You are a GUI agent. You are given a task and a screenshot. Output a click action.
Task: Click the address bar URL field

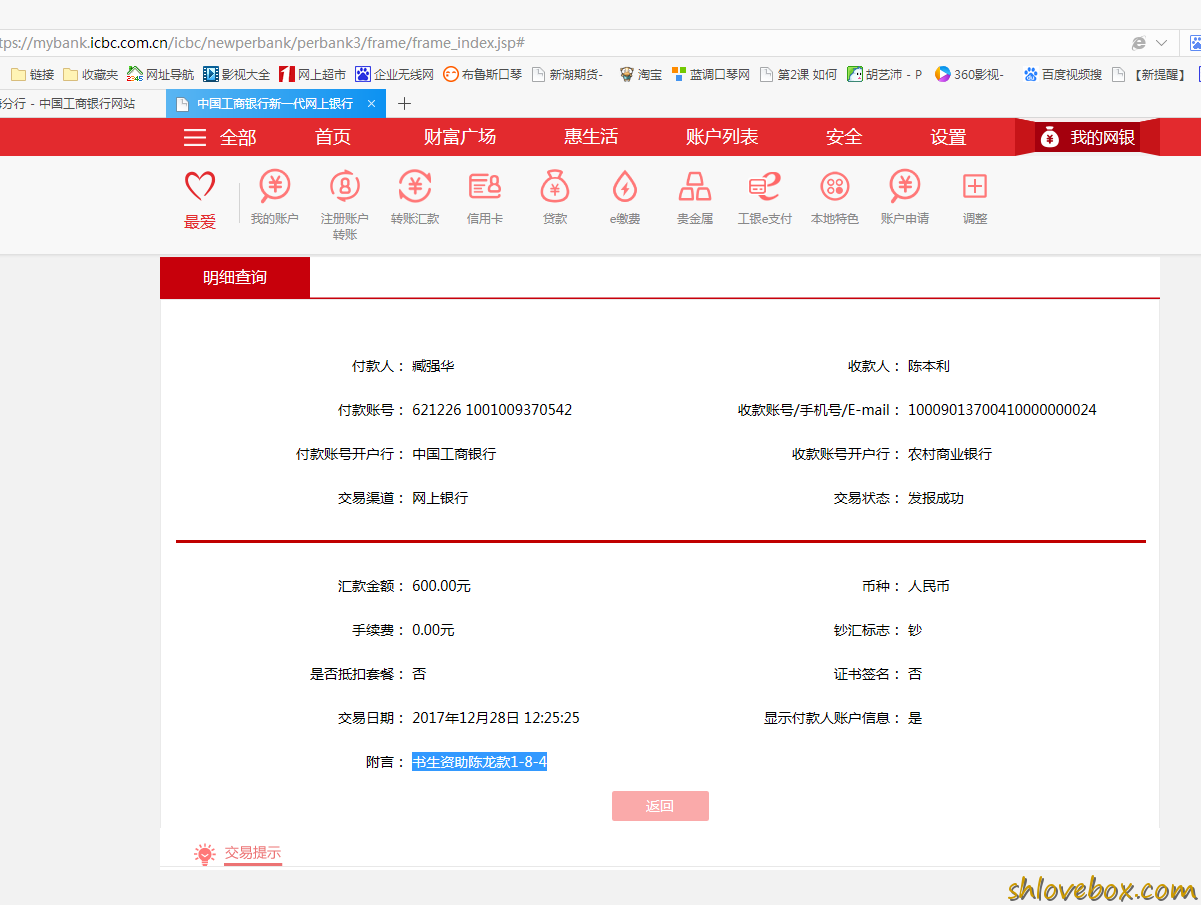click(560, 43)
